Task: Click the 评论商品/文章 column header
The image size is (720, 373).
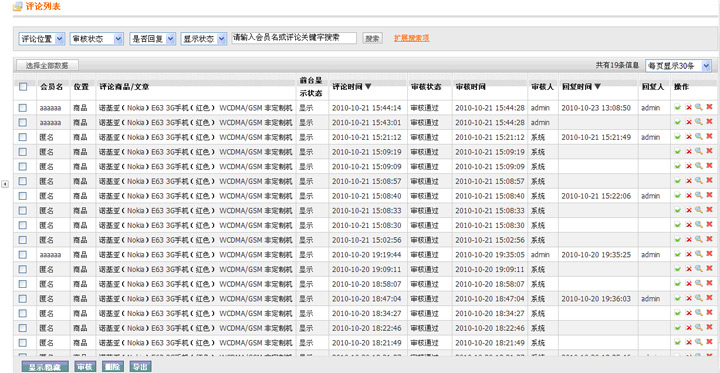Action: 124,86
